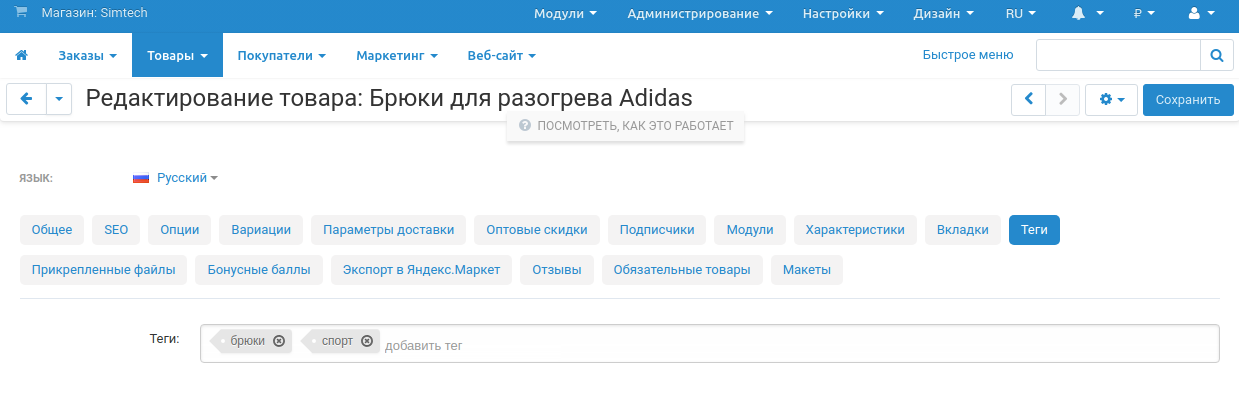Open the gear actions menu
The image size is (1239, 414).
coord(1111,100)
